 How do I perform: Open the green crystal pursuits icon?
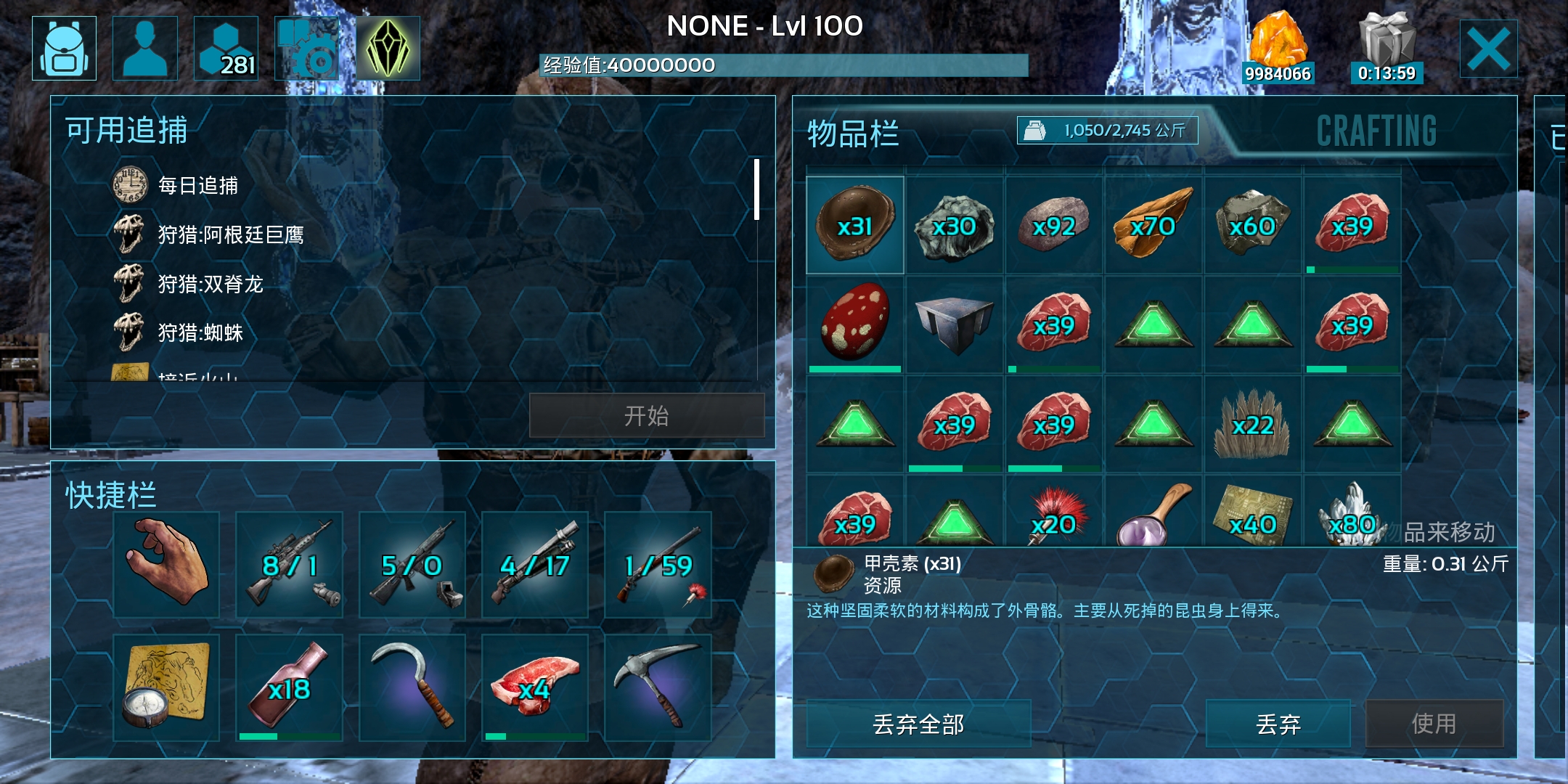(388, 48)
